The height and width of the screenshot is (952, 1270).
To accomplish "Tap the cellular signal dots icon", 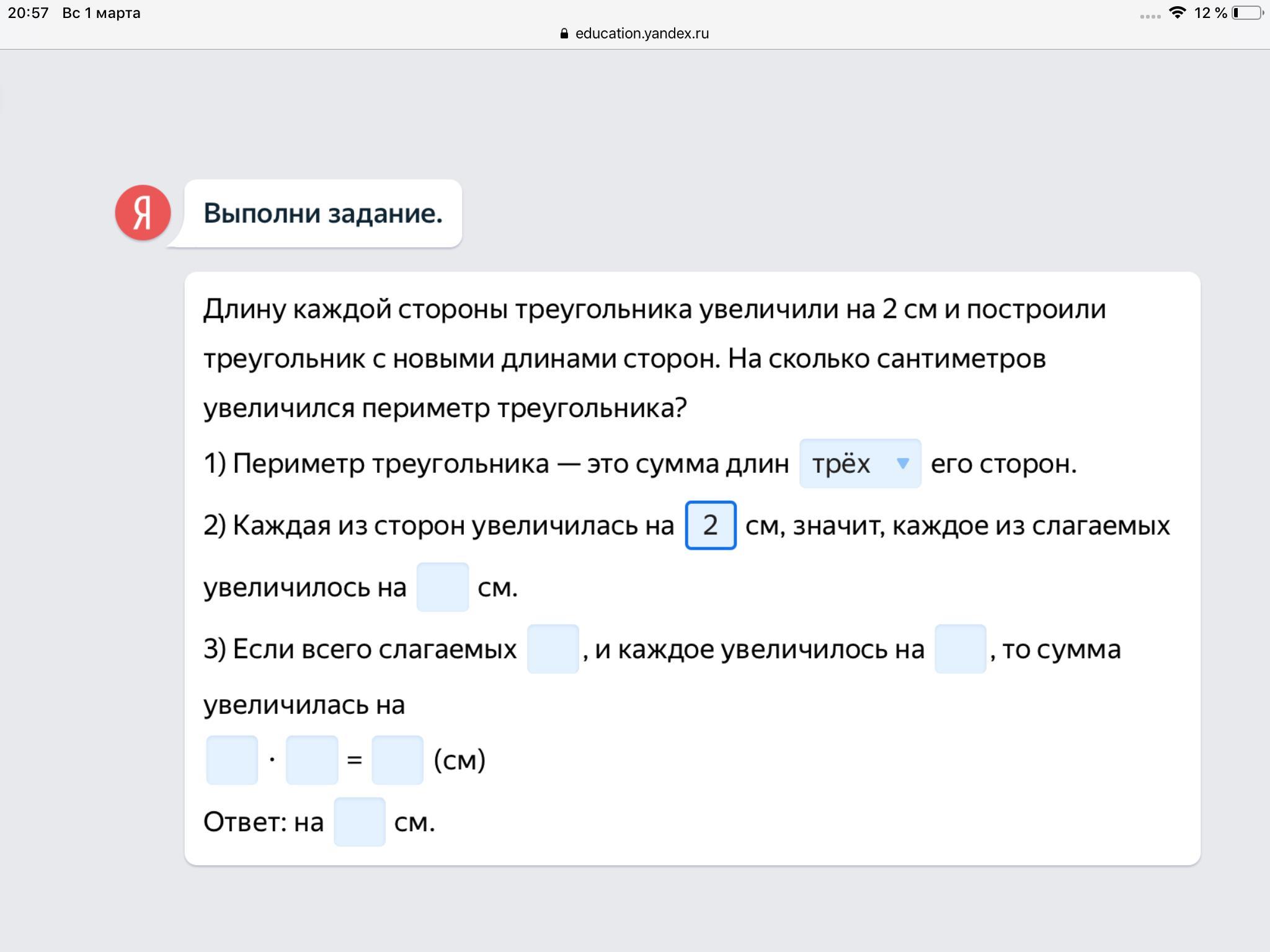I will [x=1150, y=17].
